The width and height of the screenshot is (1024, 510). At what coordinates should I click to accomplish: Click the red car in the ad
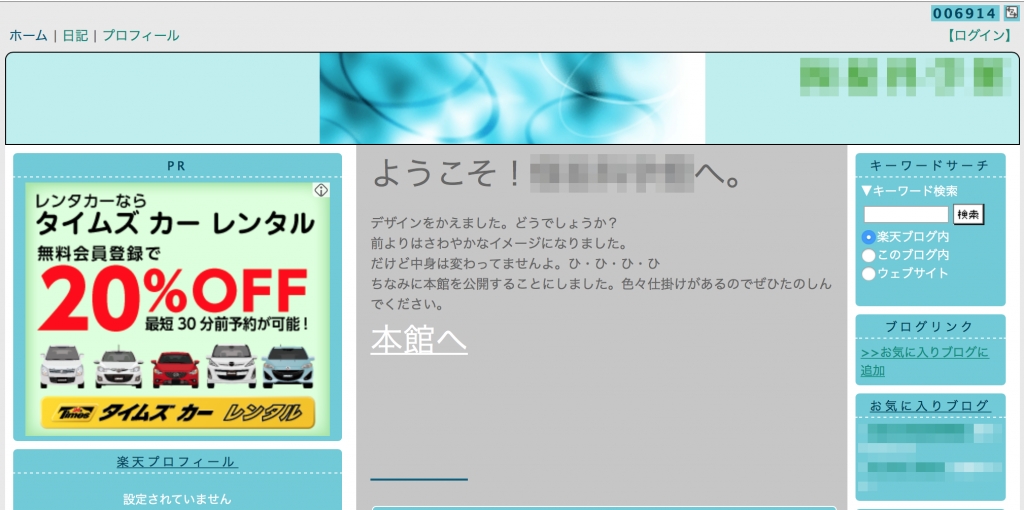tap(175, 369)
